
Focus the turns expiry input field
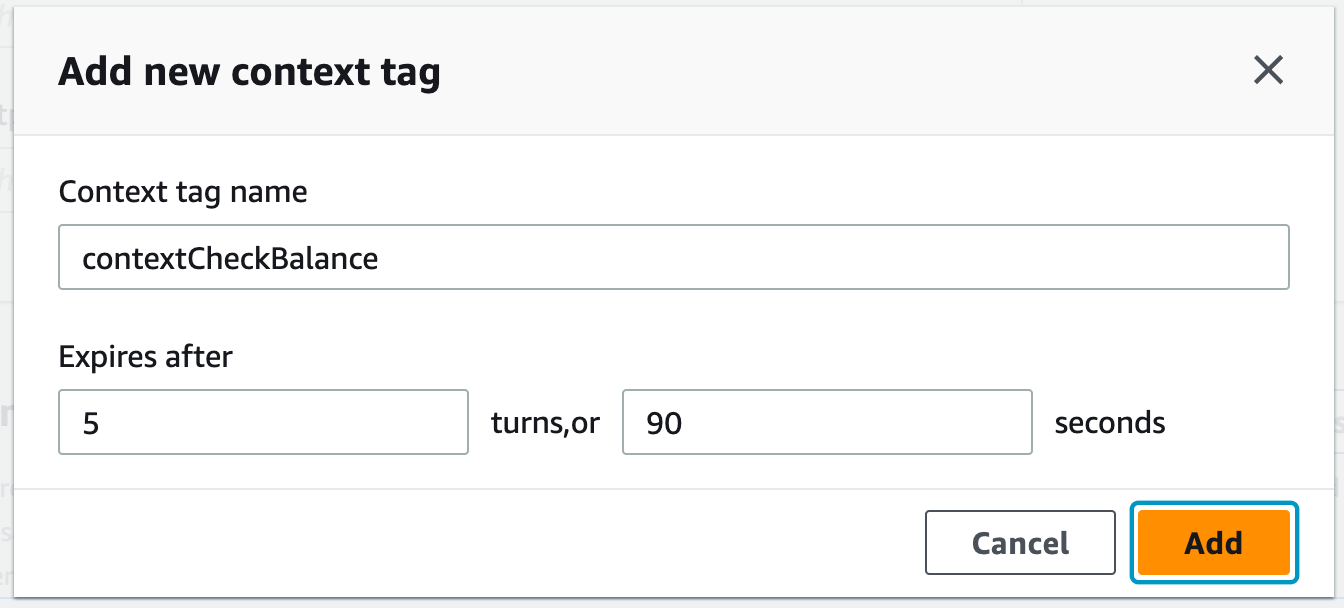[x=263, y=423]
